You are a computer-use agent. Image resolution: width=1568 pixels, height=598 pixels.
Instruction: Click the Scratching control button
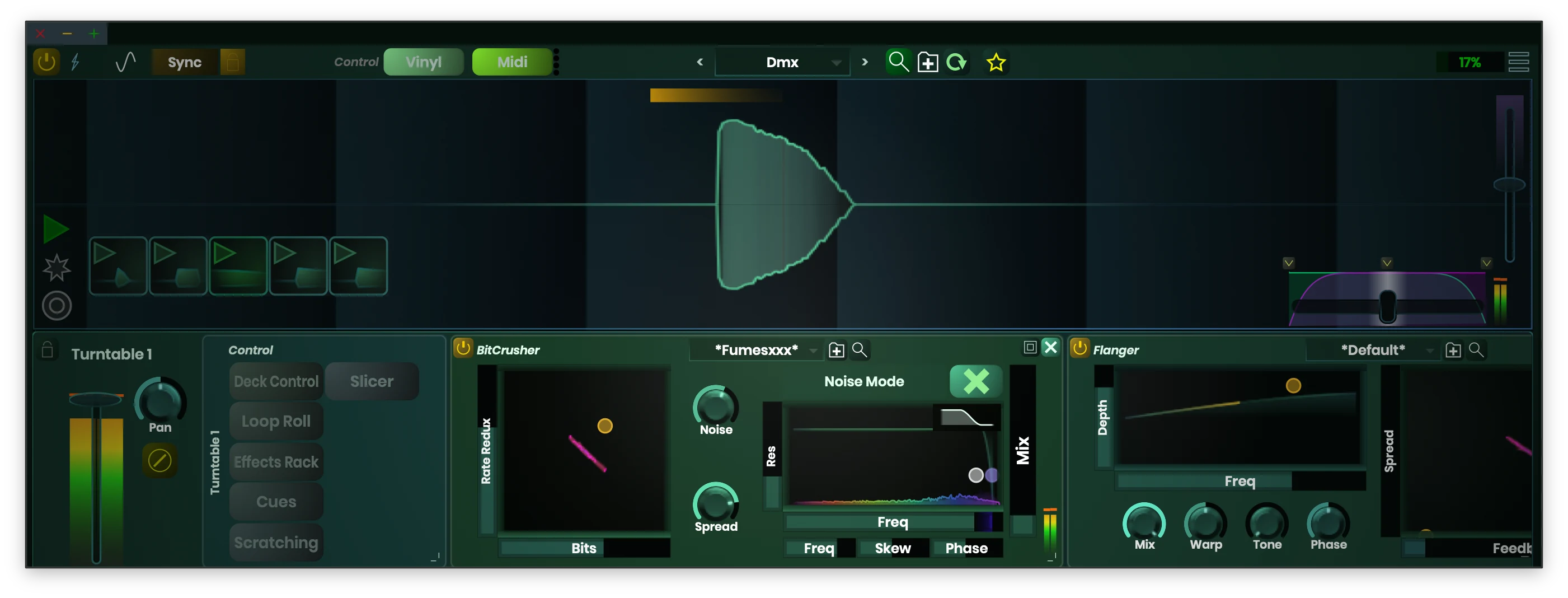276,542
